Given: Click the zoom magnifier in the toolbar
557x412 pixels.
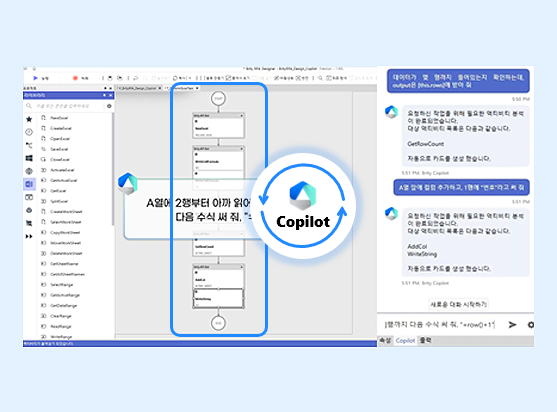Looking at the screenshot, I should 320,78.
